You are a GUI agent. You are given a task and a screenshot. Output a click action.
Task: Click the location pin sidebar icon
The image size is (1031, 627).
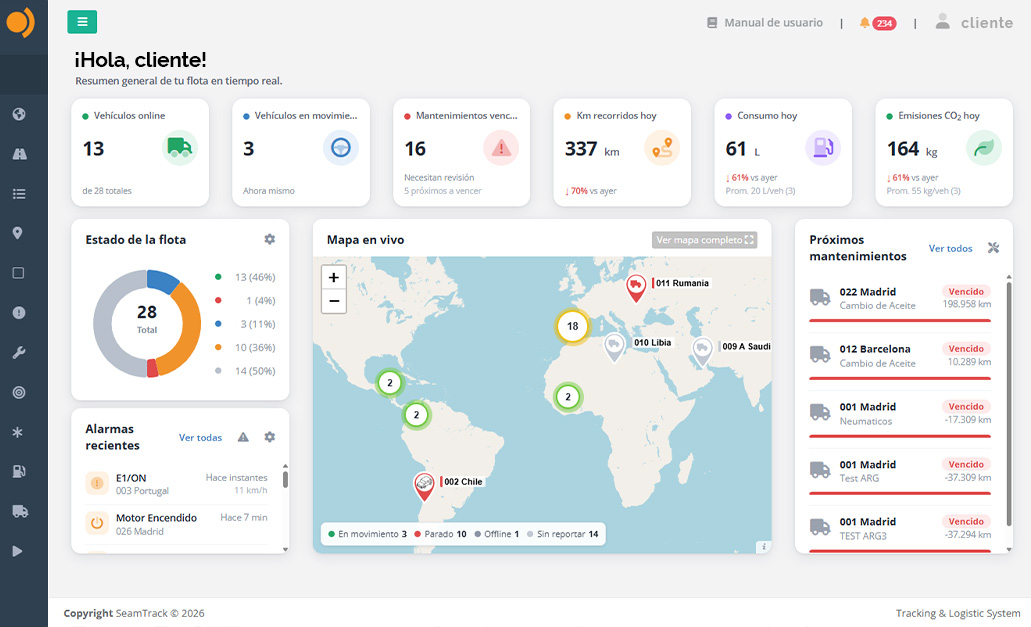(18, 233)
